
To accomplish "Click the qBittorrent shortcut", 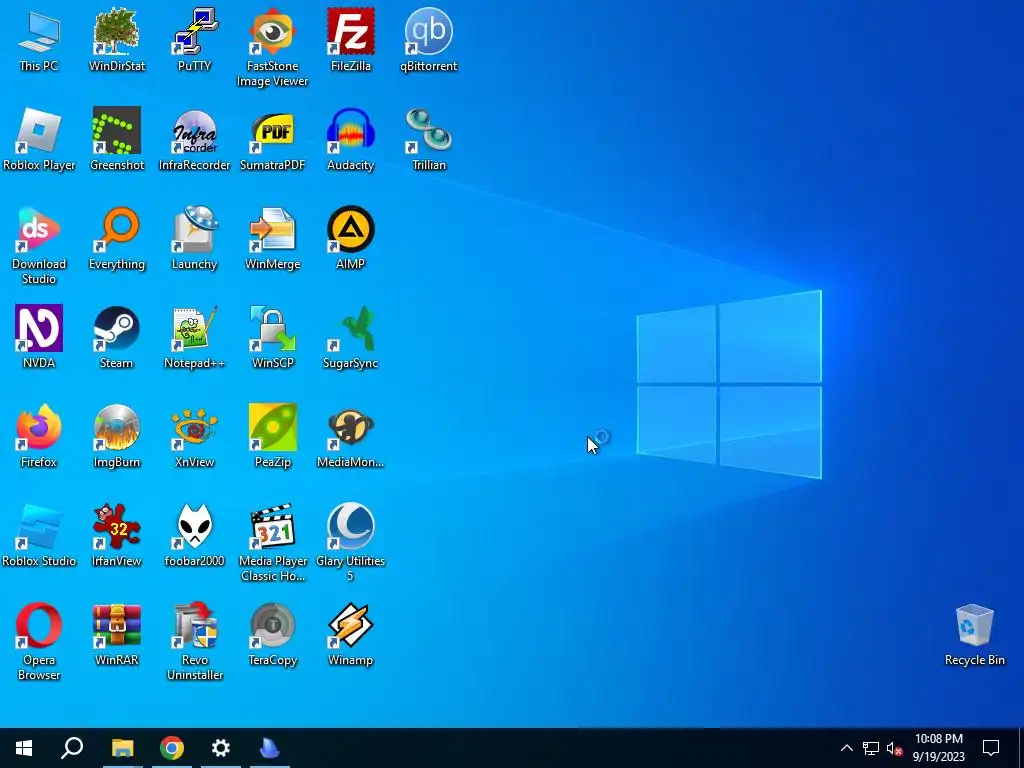I will tap(428, 39).
